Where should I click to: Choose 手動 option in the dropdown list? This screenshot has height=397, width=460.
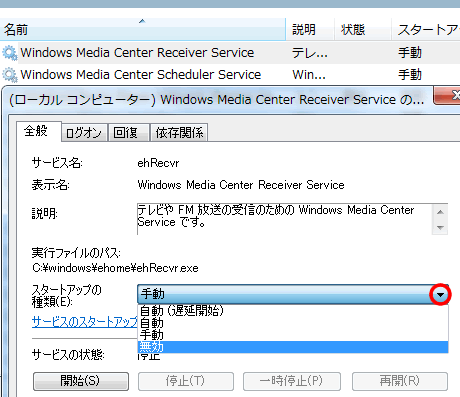point(293,335)
